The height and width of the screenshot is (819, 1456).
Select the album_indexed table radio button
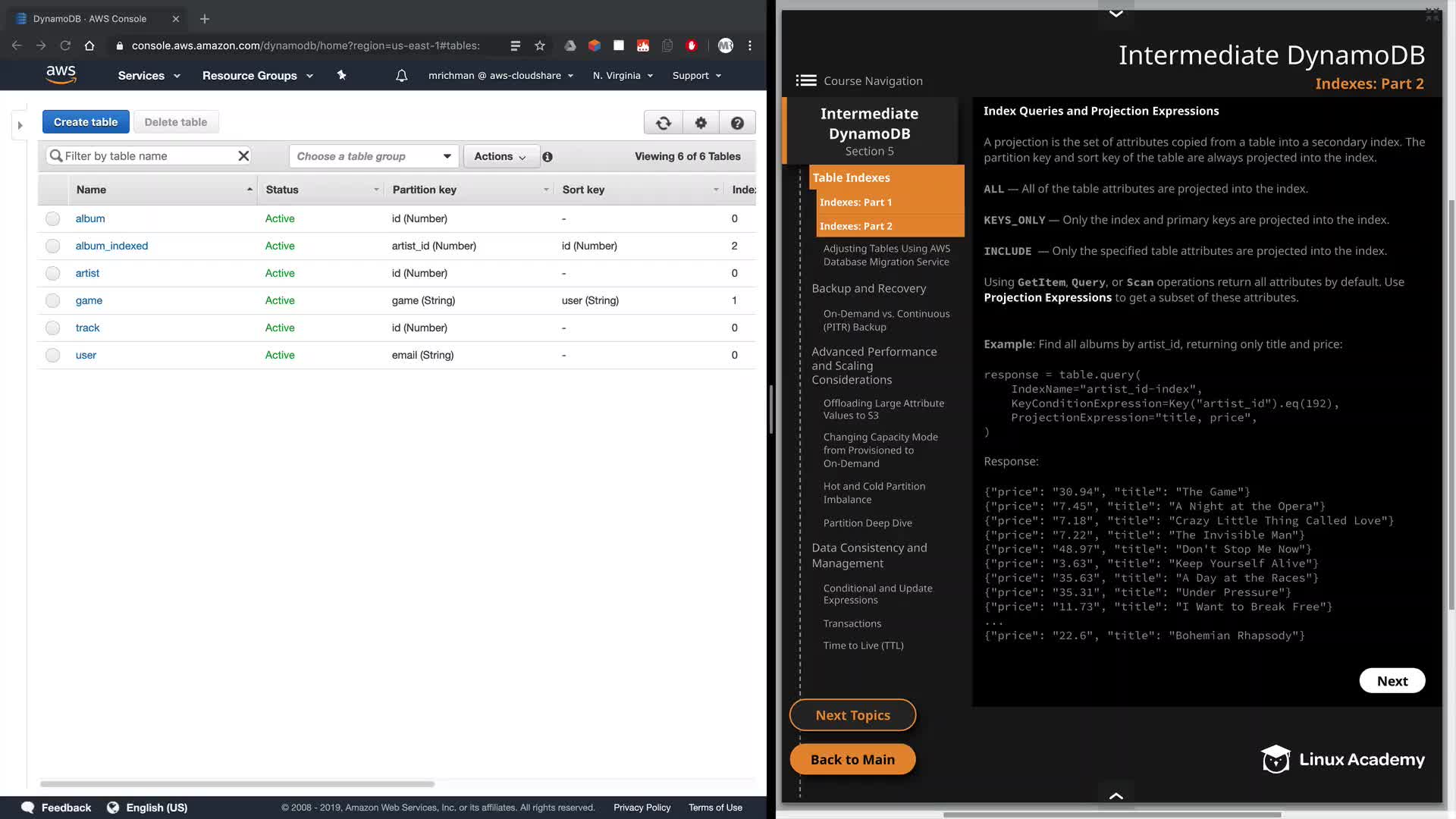[52, 246]
